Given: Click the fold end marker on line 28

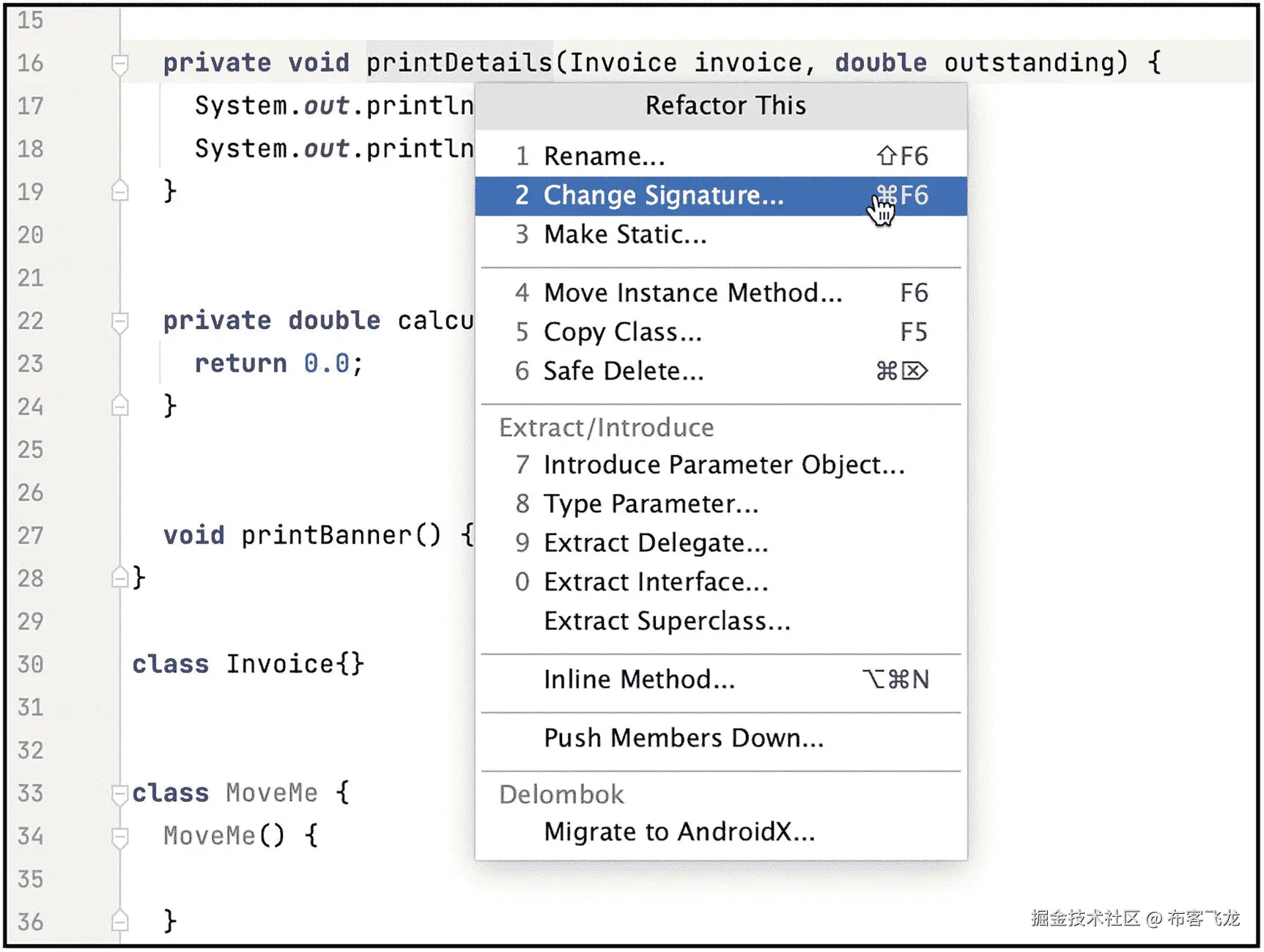Looking at the screenshot, I should [x=119, y=578].
